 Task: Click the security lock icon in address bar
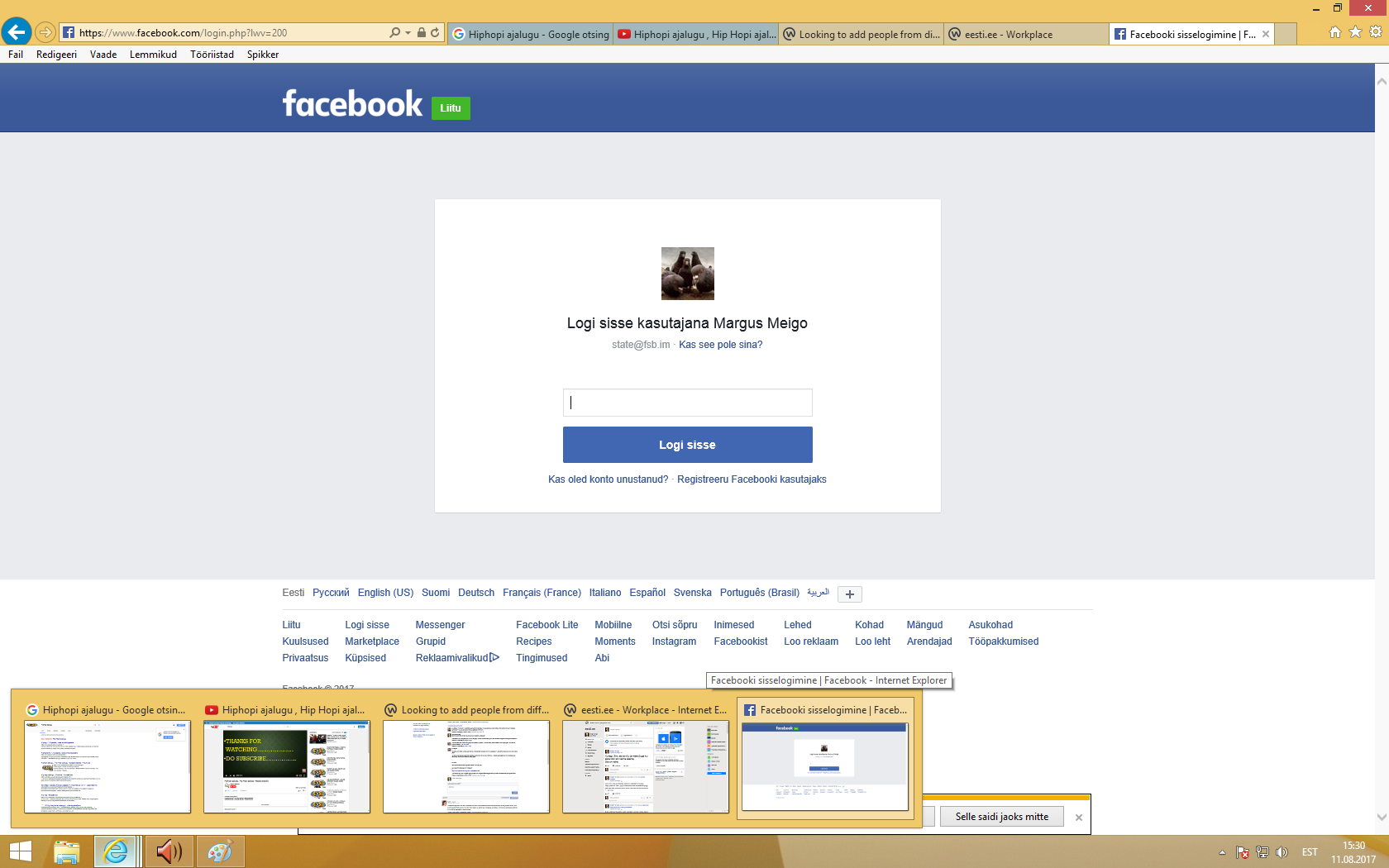[422, 32]
